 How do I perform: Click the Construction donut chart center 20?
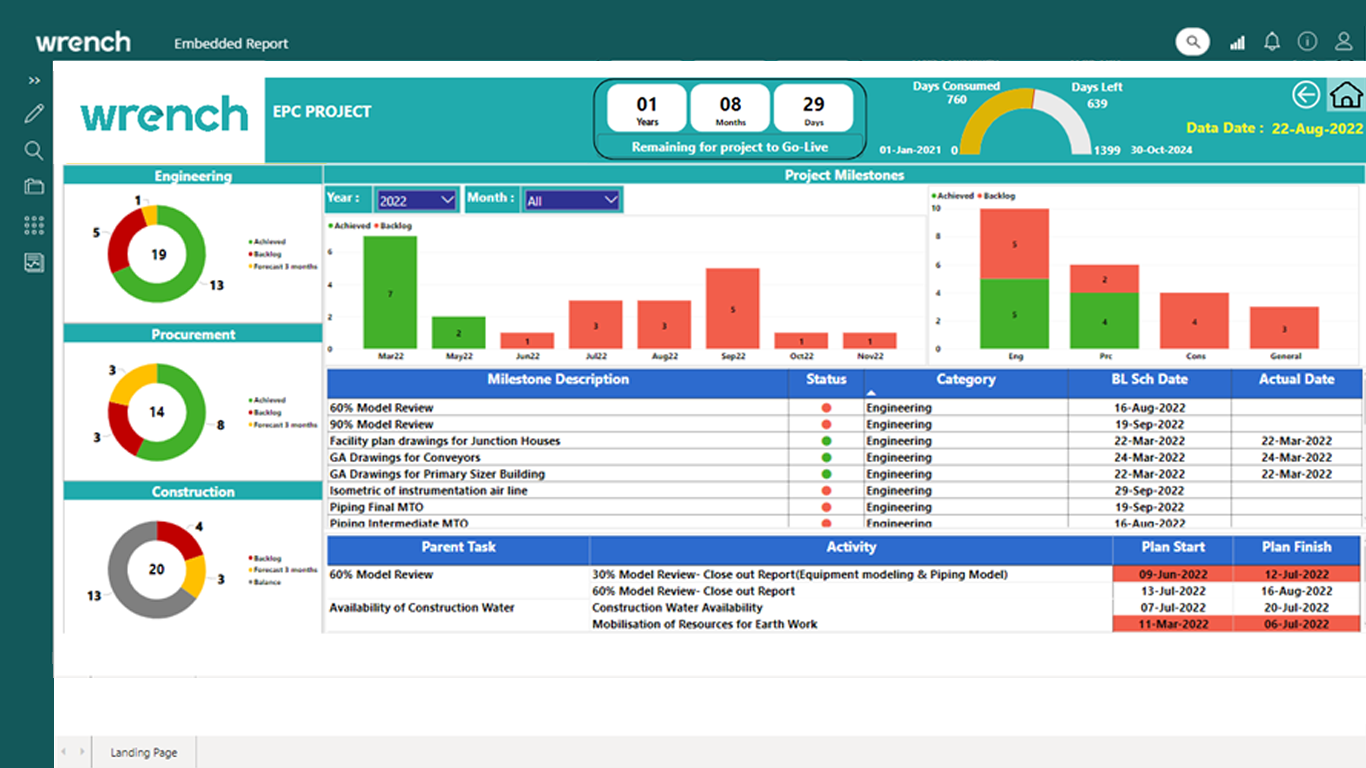click(x=157, y=569)
